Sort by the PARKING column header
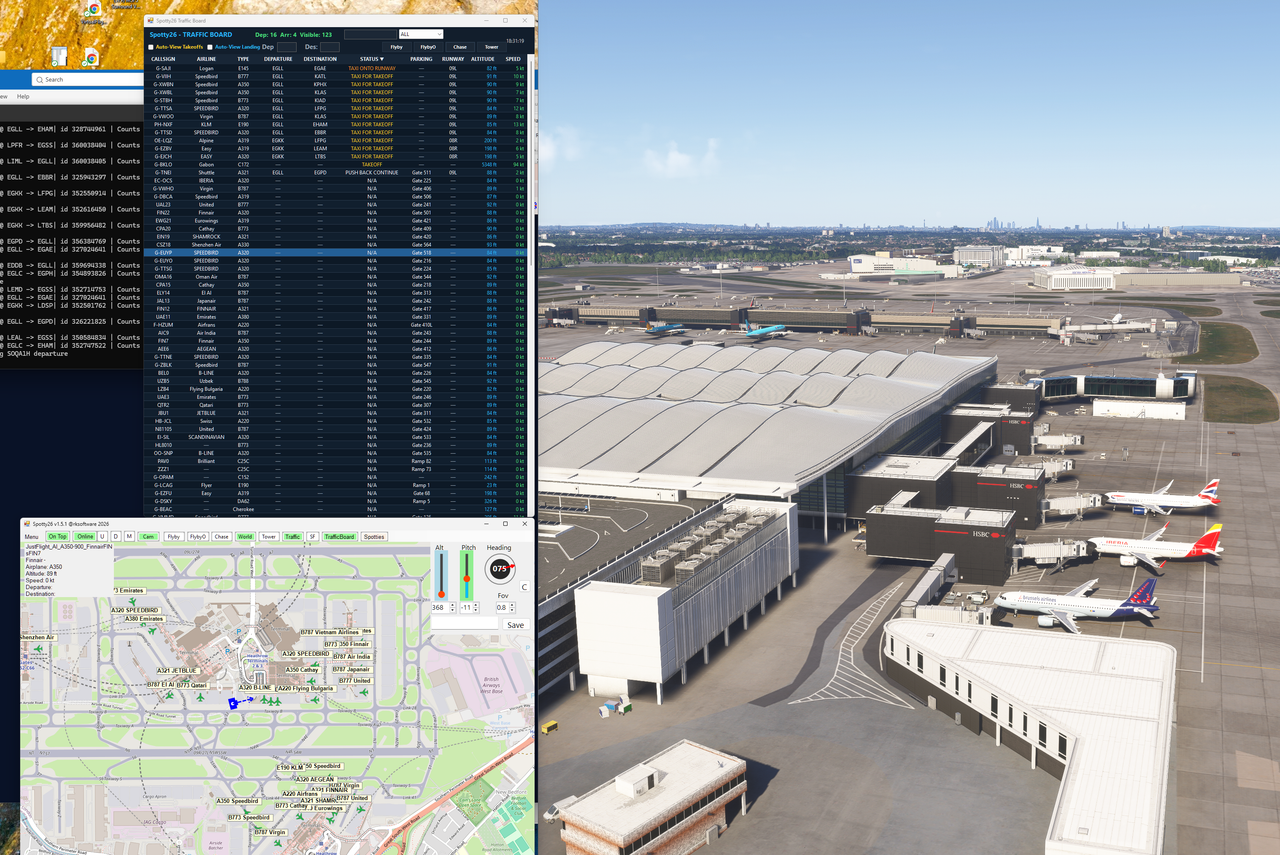 pos(422,59)
